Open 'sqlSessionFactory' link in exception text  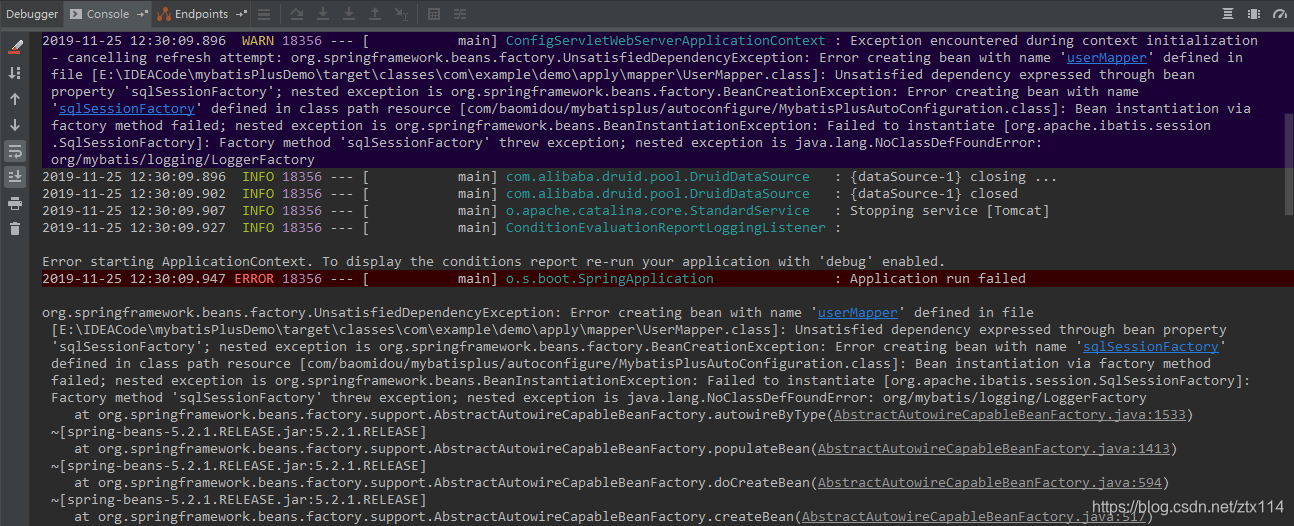coord(1151,347)
